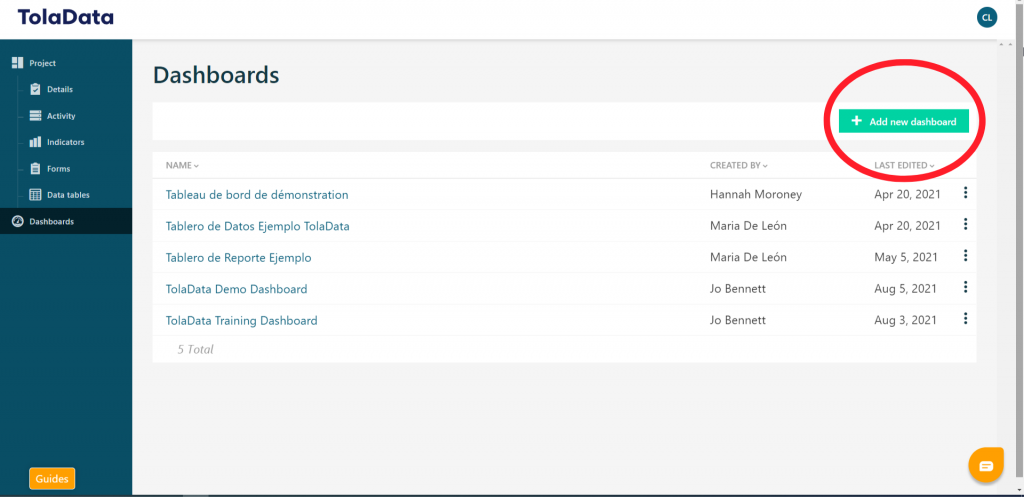
Task: Sort table by LAST EDITED column
Action: coord(904,165)
